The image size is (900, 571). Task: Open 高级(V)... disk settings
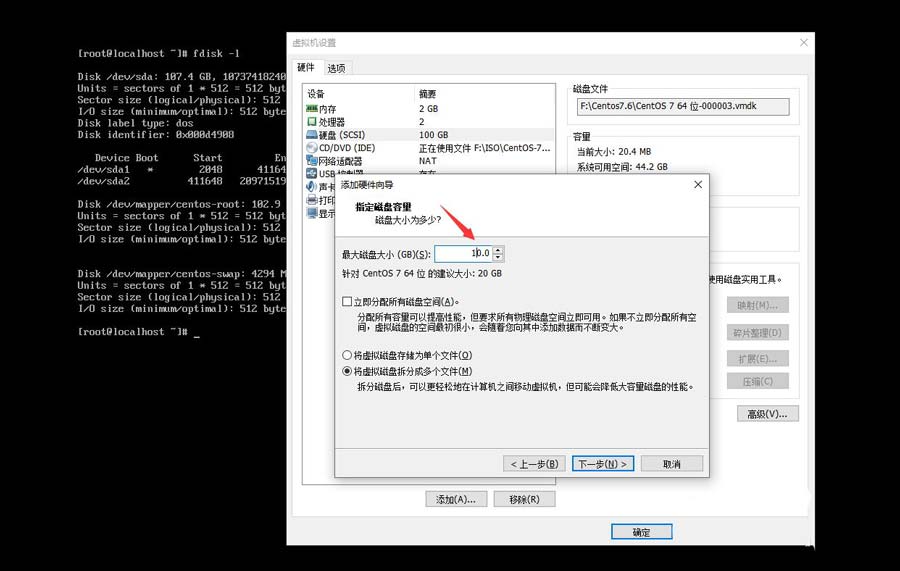click(767, 414)
